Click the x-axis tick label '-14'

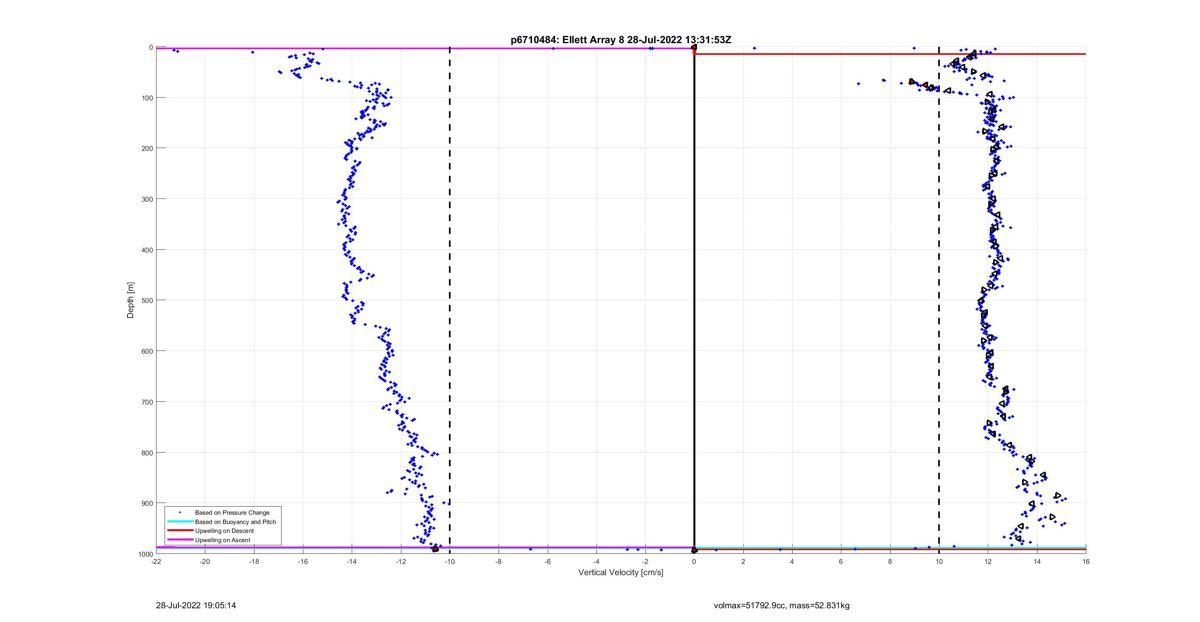tap(352, 561)
